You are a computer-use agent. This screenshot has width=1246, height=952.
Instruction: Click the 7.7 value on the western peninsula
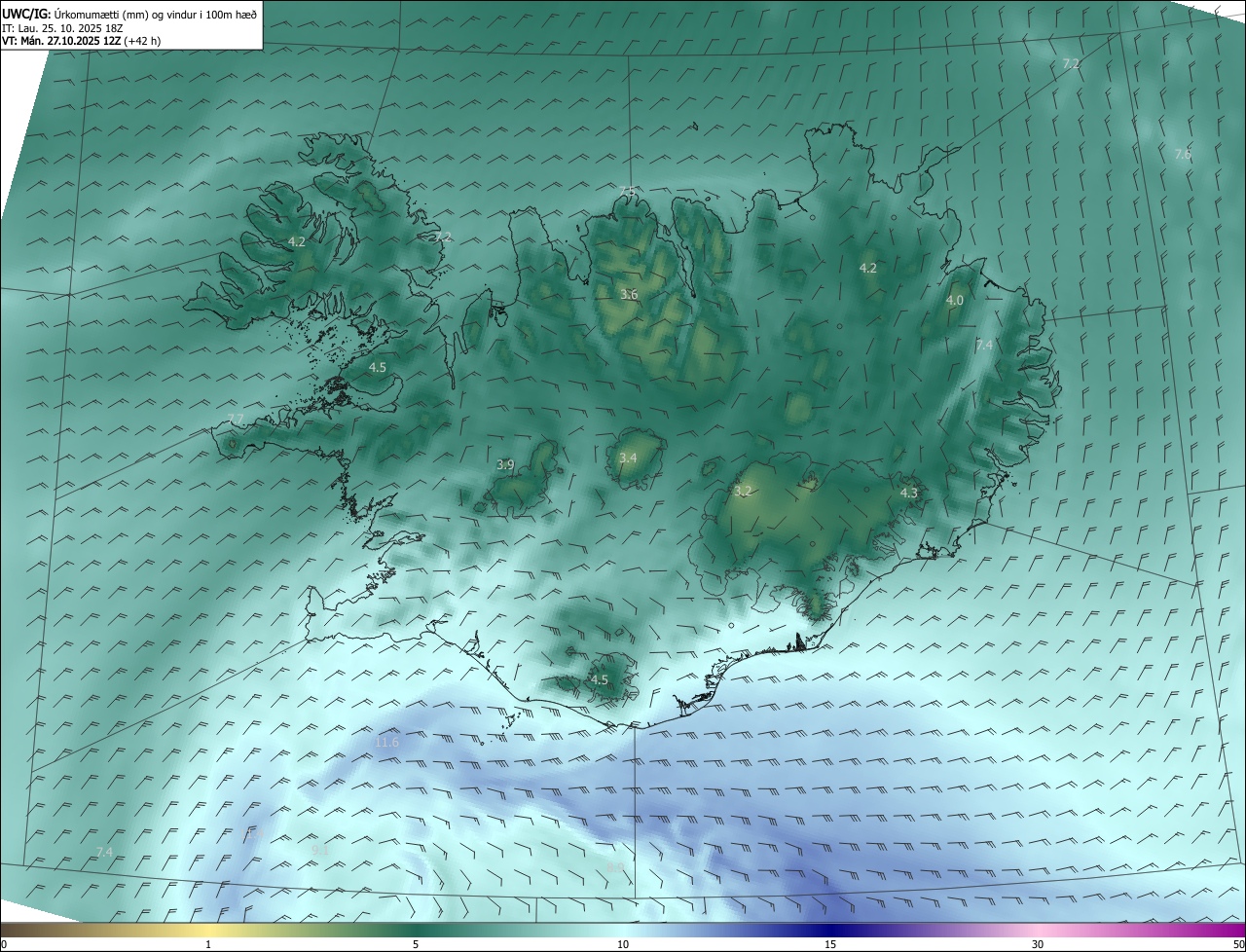(236, 420)
